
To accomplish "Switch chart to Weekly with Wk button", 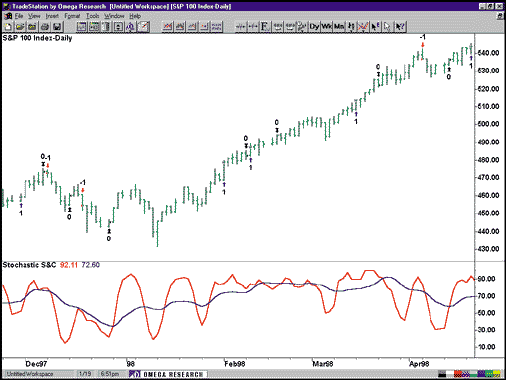I will [326, 27].
